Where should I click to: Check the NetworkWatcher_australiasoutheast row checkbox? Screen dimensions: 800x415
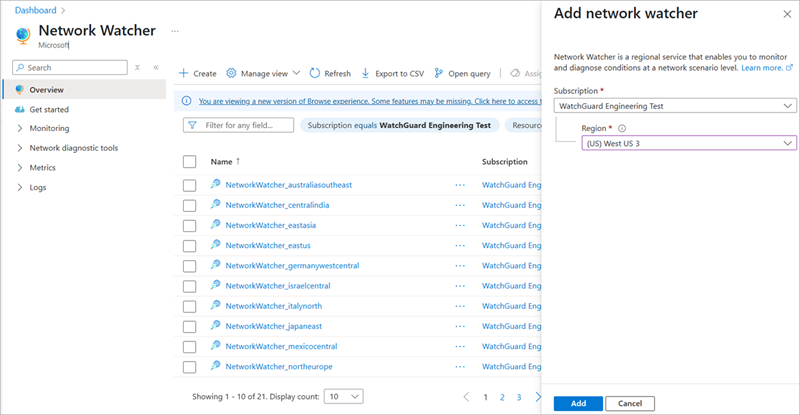tap(189, 185)
